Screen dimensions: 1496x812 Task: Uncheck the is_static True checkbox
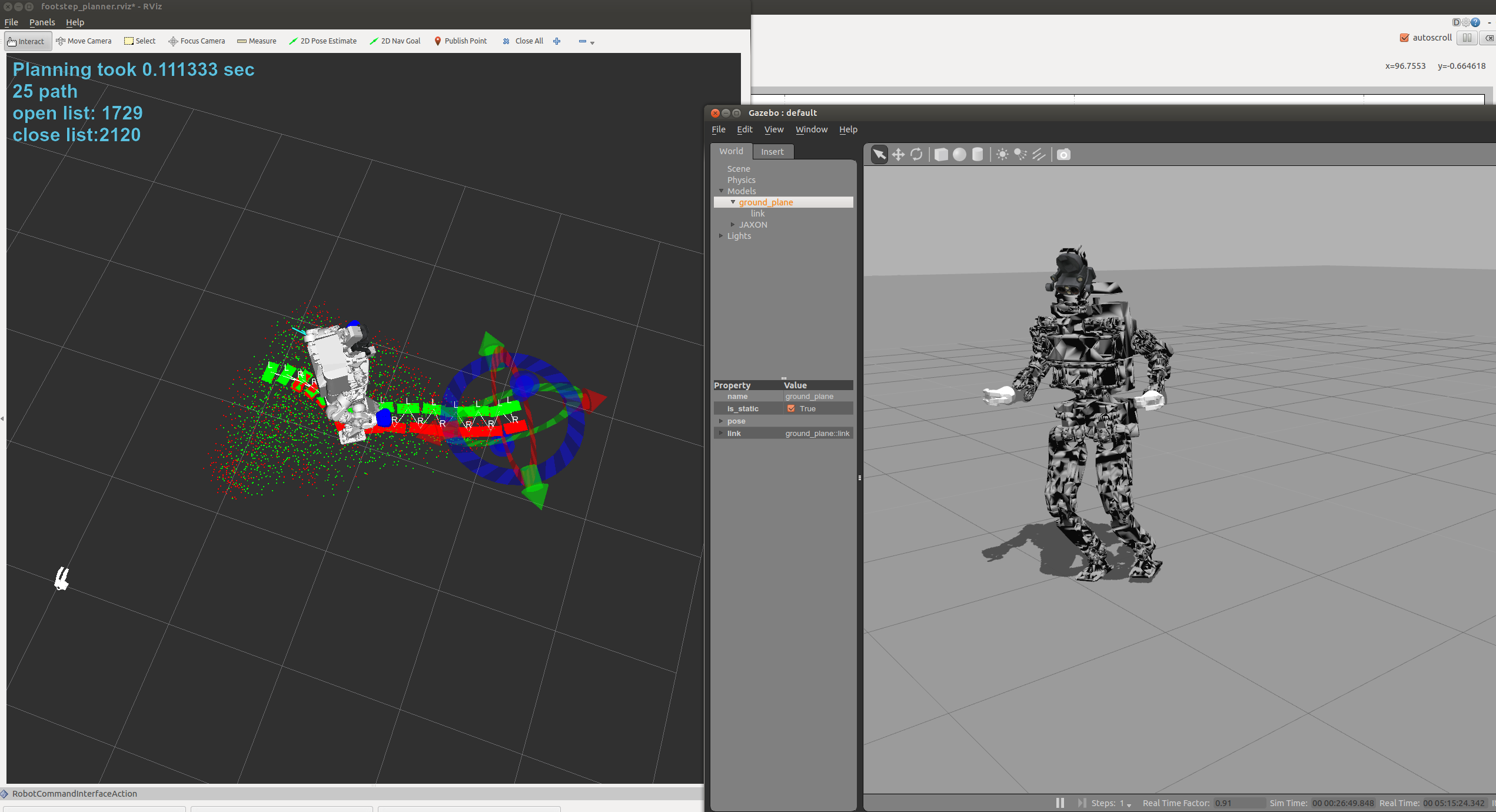(x=791, y=408)
